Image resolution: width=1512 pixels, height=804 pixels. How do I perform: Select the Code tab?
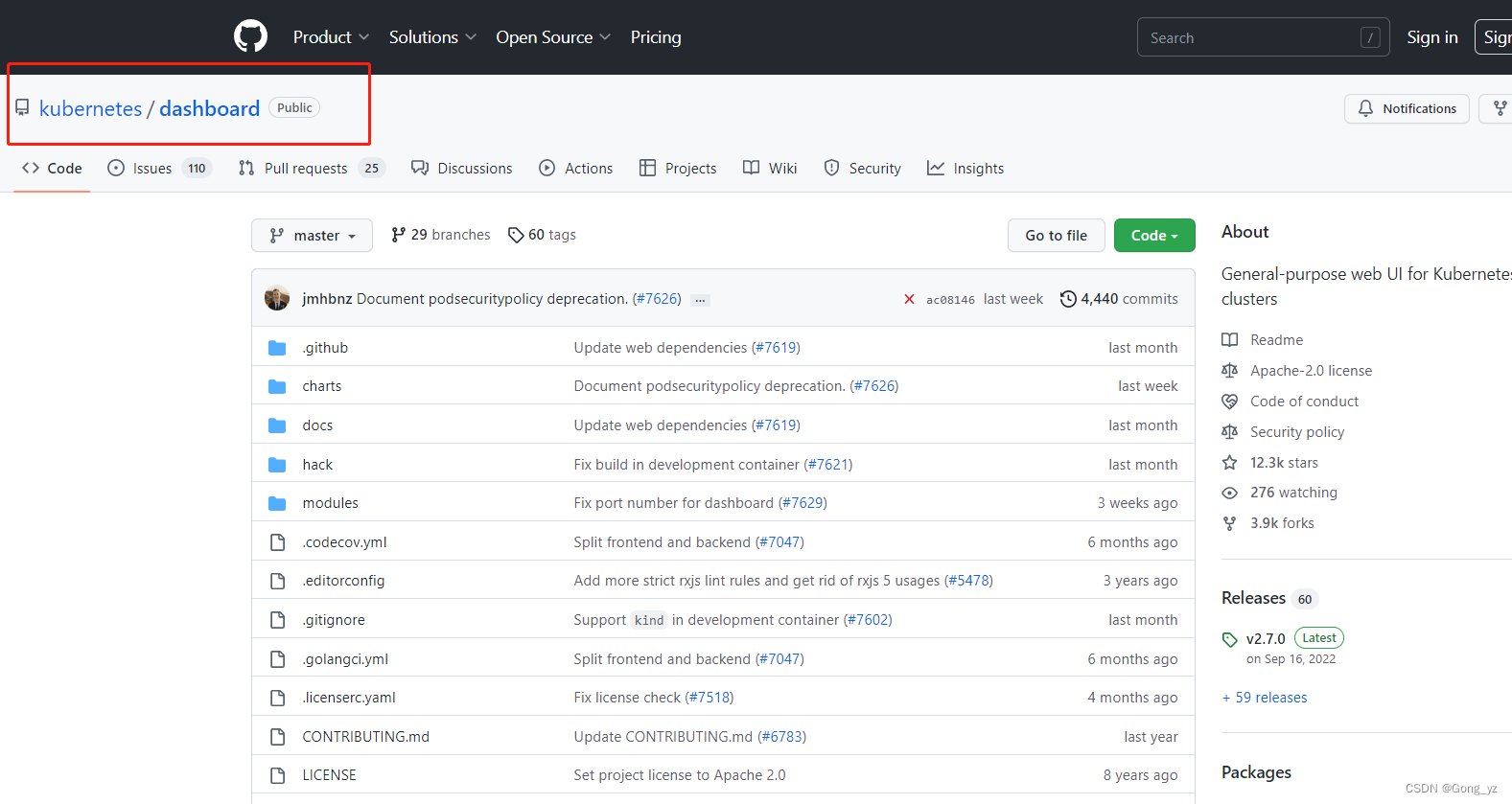point(52,169)
